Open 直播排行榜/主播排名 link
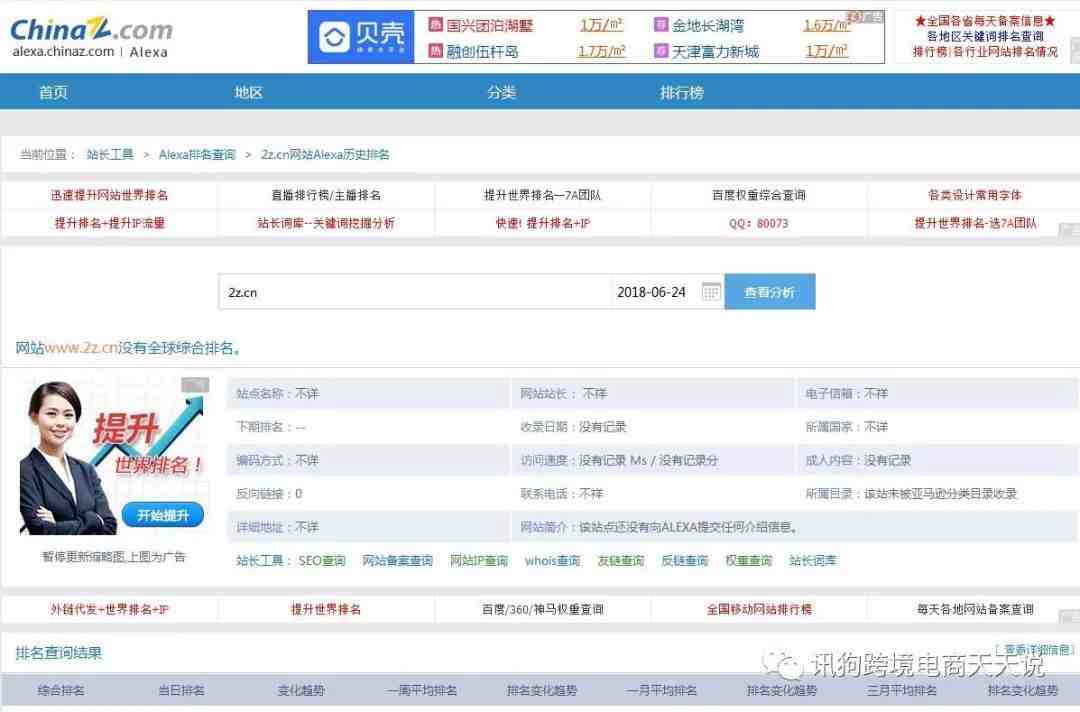The image size is (1080, 712). click(326, 195)
